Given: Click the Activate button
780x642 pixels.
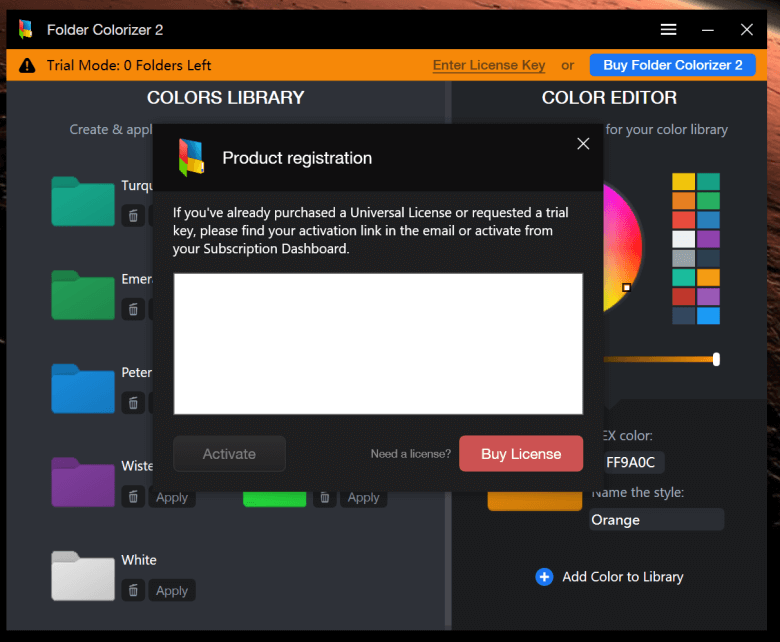Looking at the screenshot, I should tap(229, 454).
